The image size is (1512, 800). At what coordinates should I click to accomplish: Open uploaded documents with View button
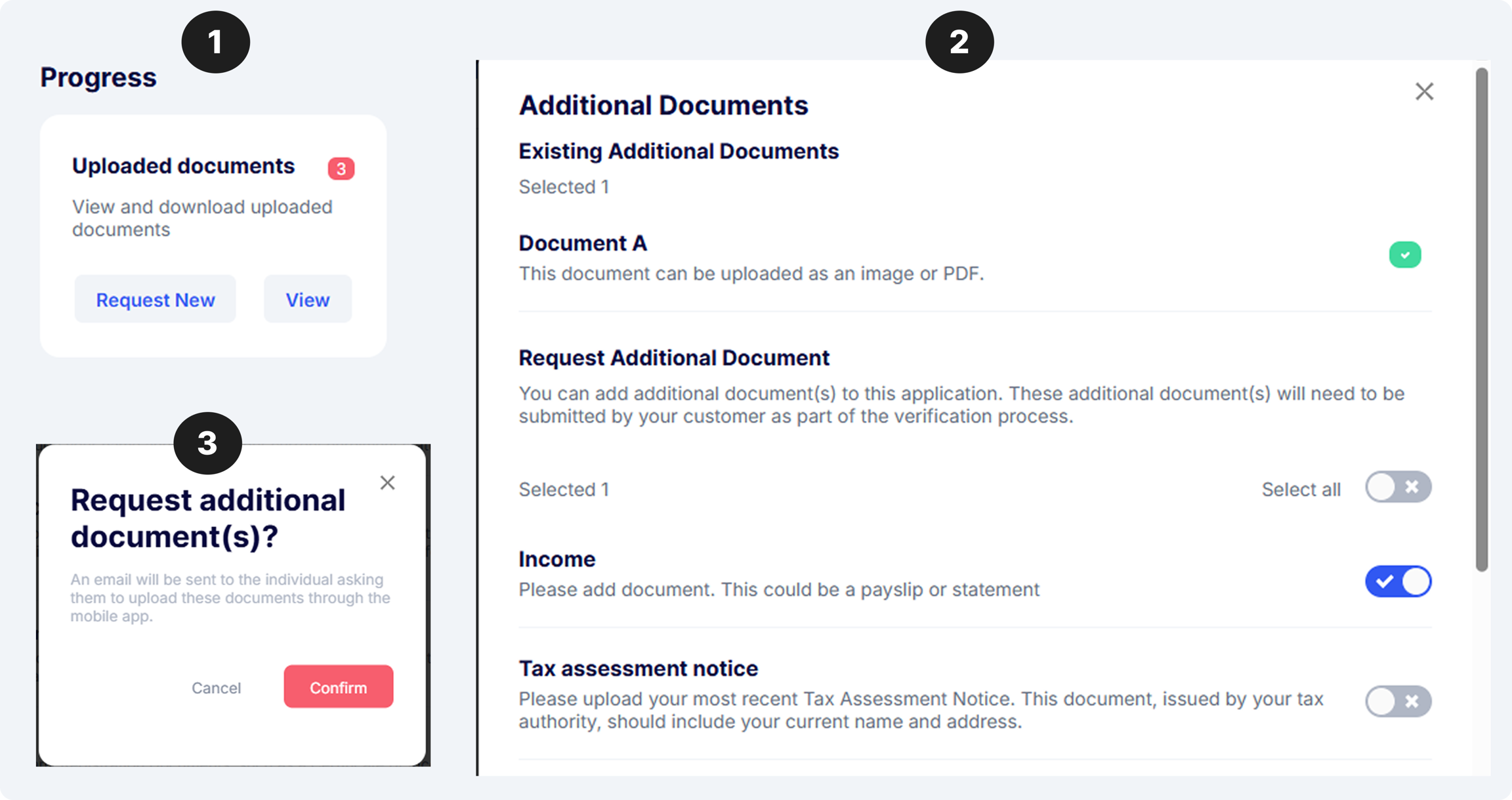pyautogui.click(x=307, y=299)
